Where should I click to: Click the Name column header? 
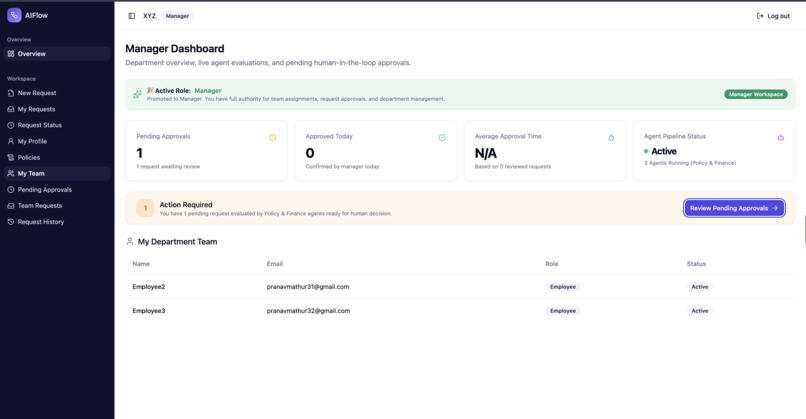click(x=141, y=264)
